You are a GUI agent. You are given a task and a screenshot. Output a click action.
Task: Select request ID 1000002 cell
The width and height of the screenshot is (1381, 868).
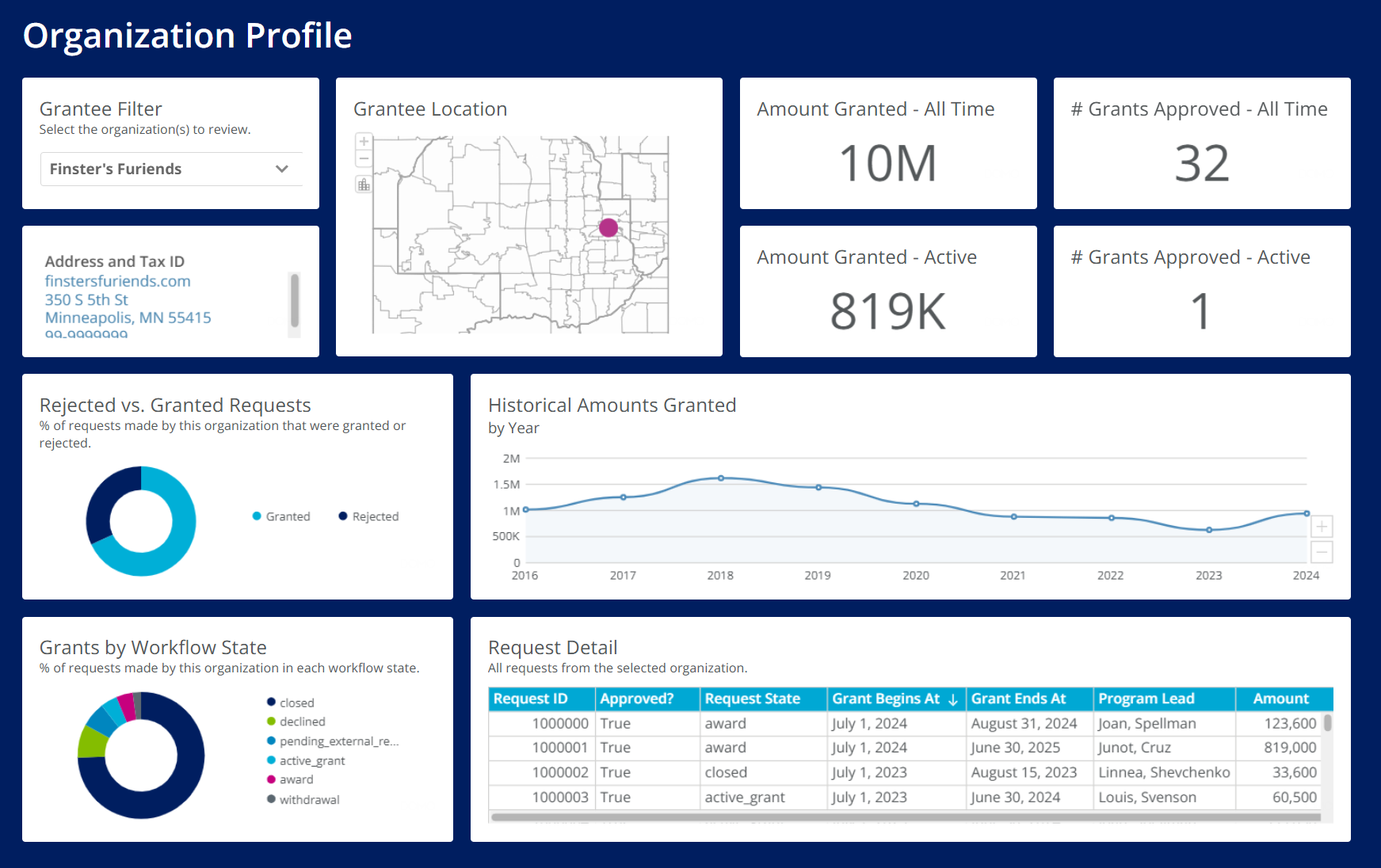(x=542, y=772)
